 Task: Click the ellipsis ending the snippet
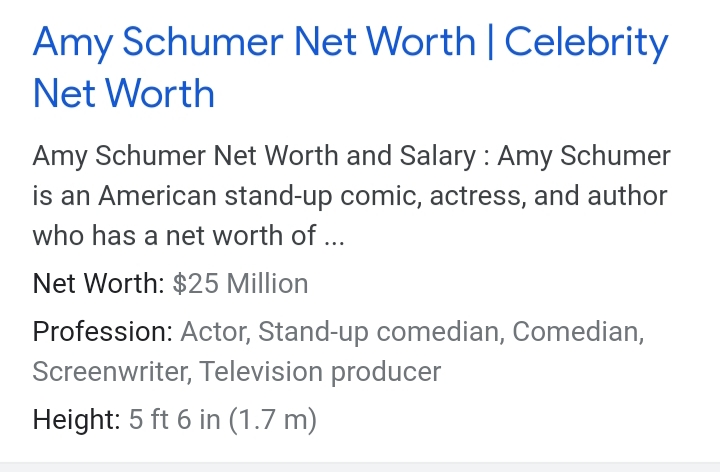coord(334,238)
